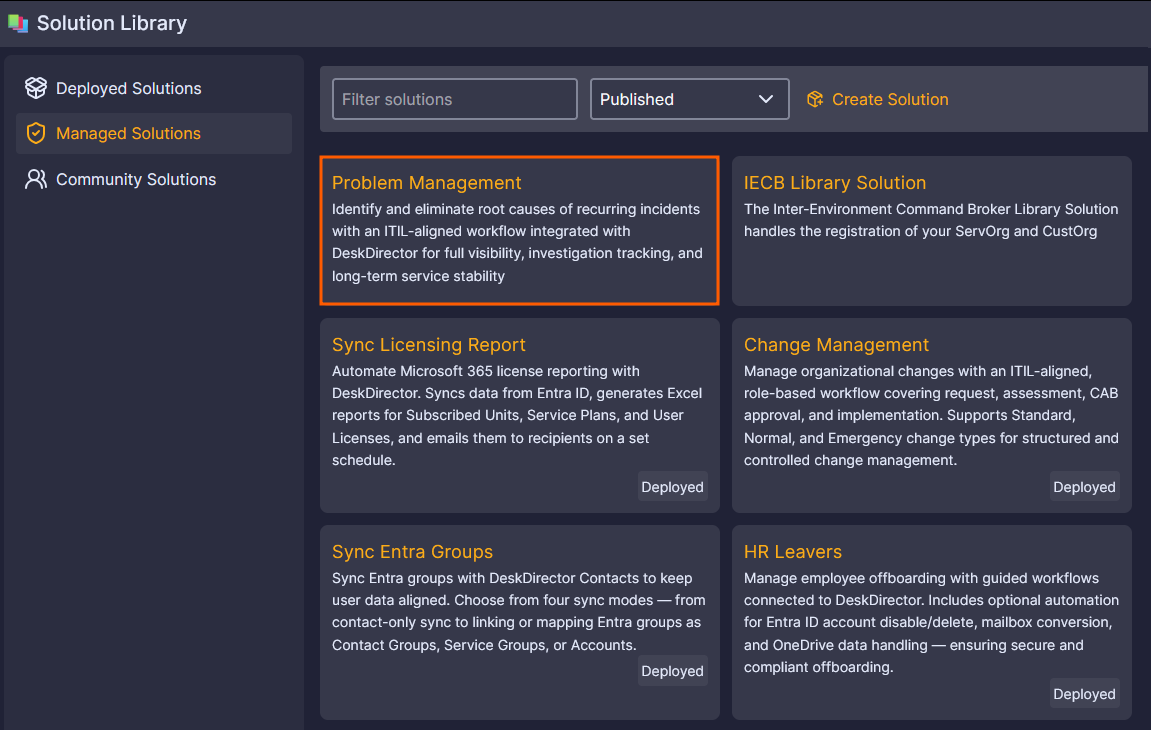Click the Managed Solutions shield icon
Viewport: 1151px width, 730px height.
click(x=36, y=133)
